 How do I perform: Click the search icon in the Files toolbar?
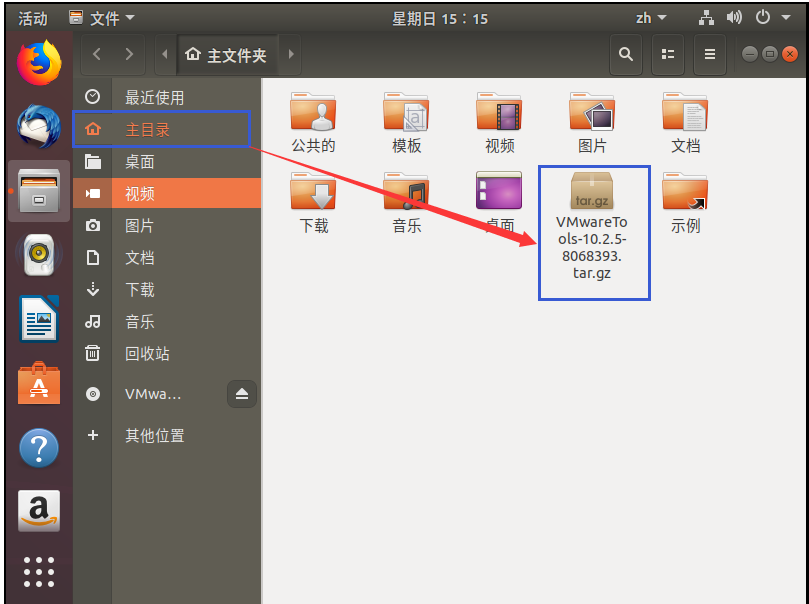click(x=625, y=54)
